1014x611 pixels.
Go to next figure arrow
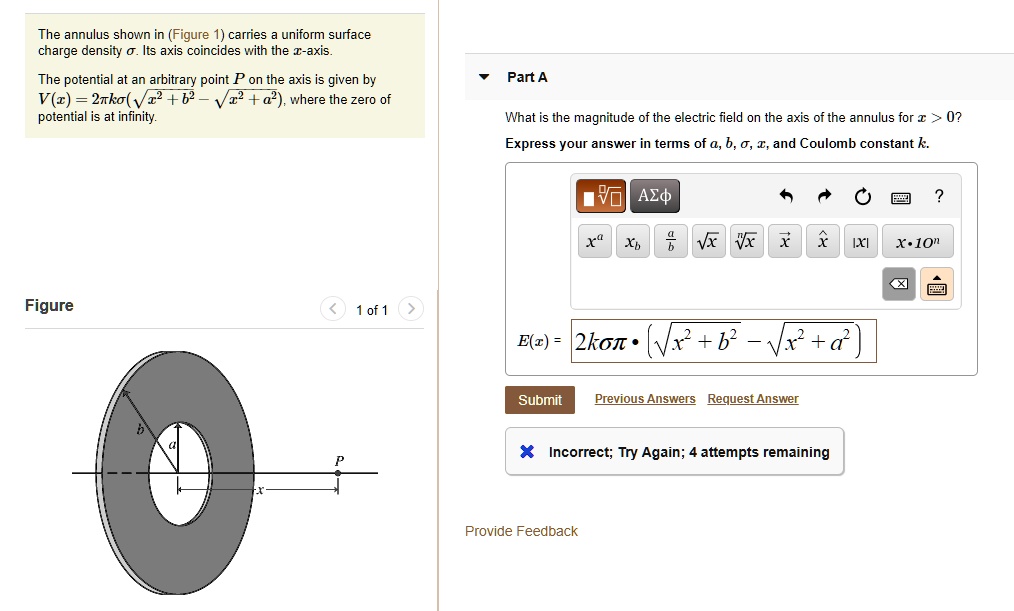411,309
